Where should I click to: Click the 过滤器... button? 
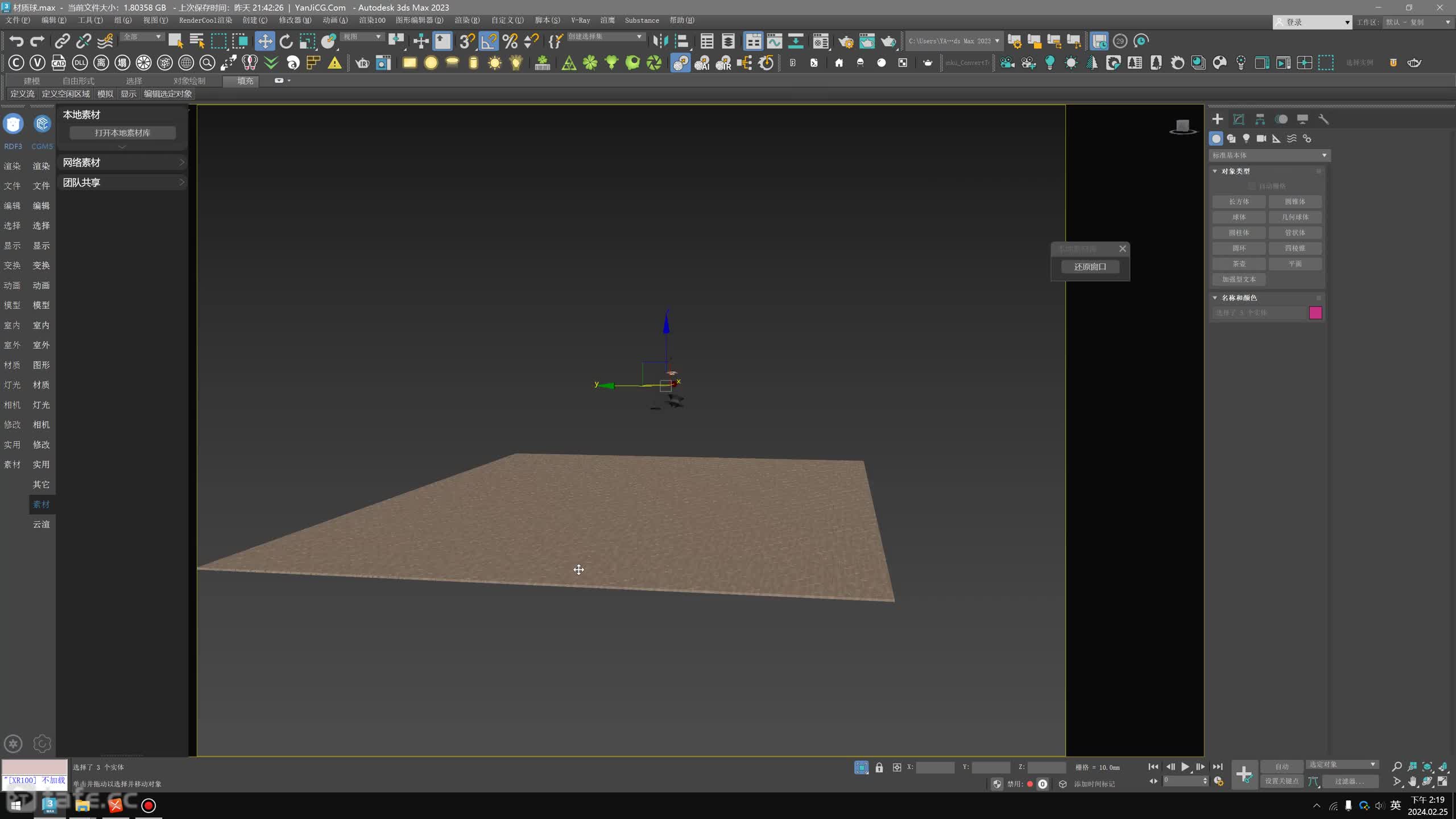1349,781
